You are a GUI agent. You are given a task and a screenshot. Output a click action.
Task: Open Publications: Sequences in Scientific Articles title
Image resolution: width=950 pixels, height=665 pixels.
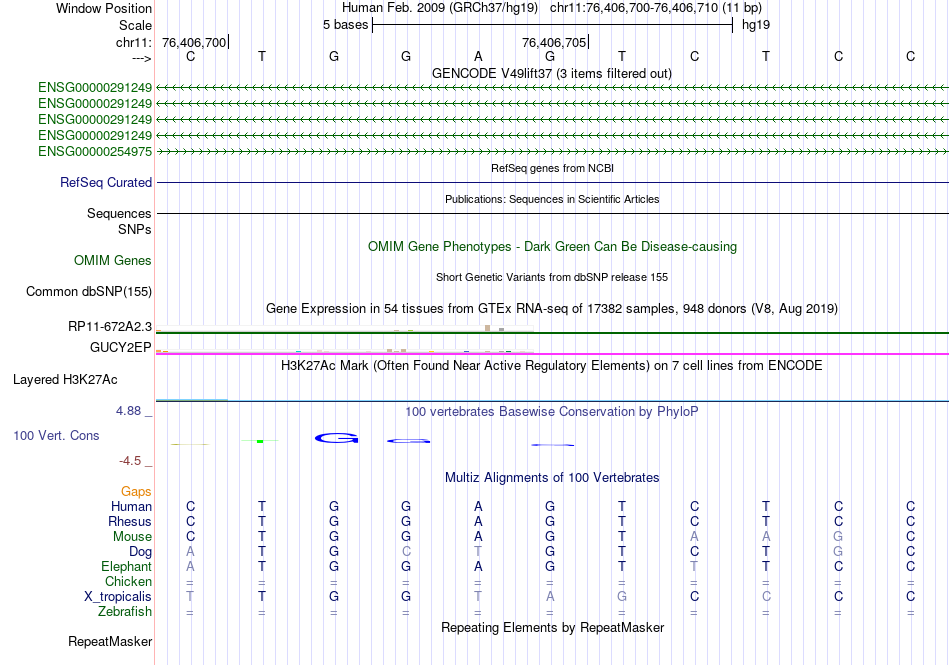point(552,199)
